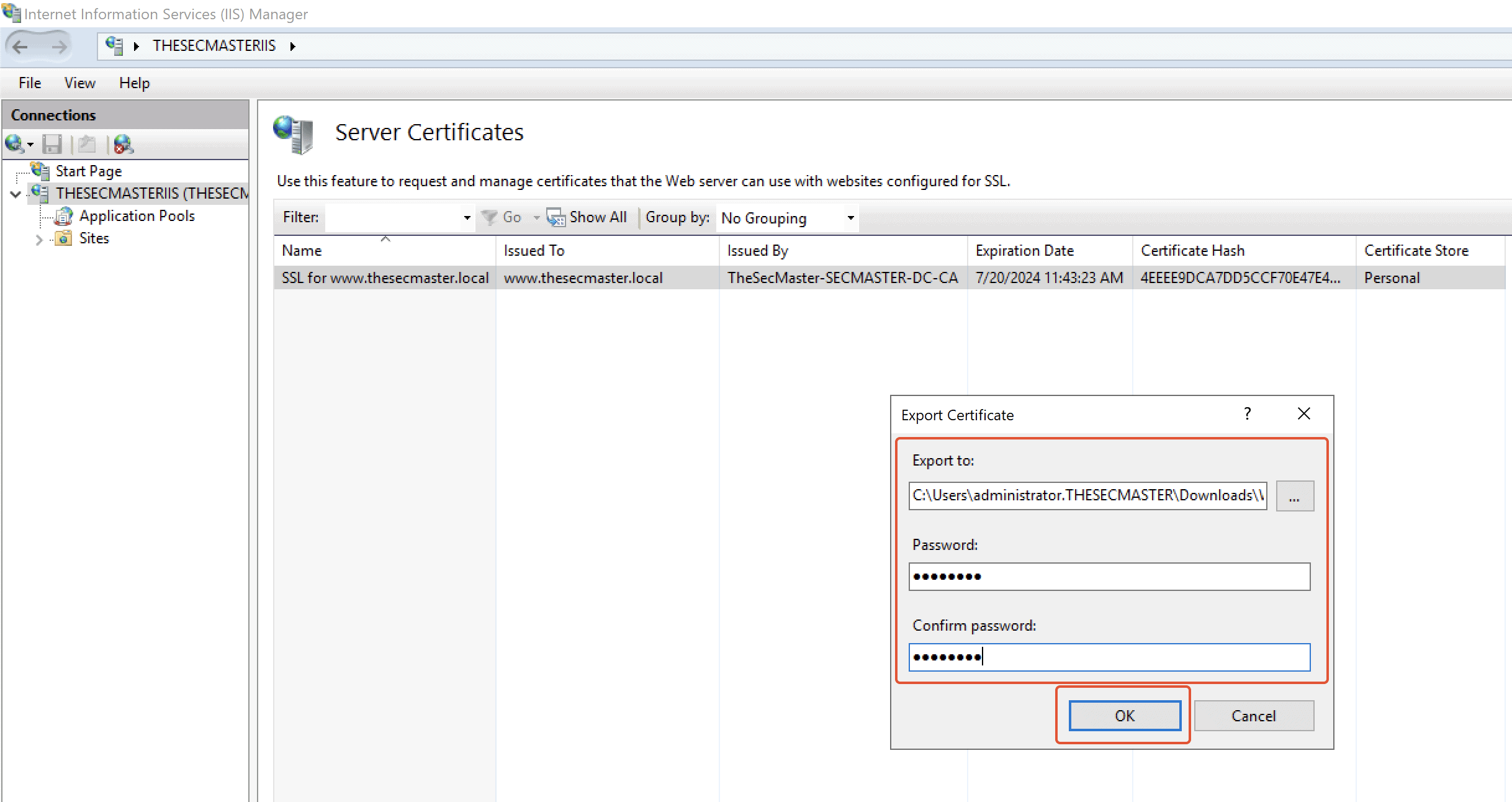
Task: Click the Go filter button
Action: click(x=502, y=217)
